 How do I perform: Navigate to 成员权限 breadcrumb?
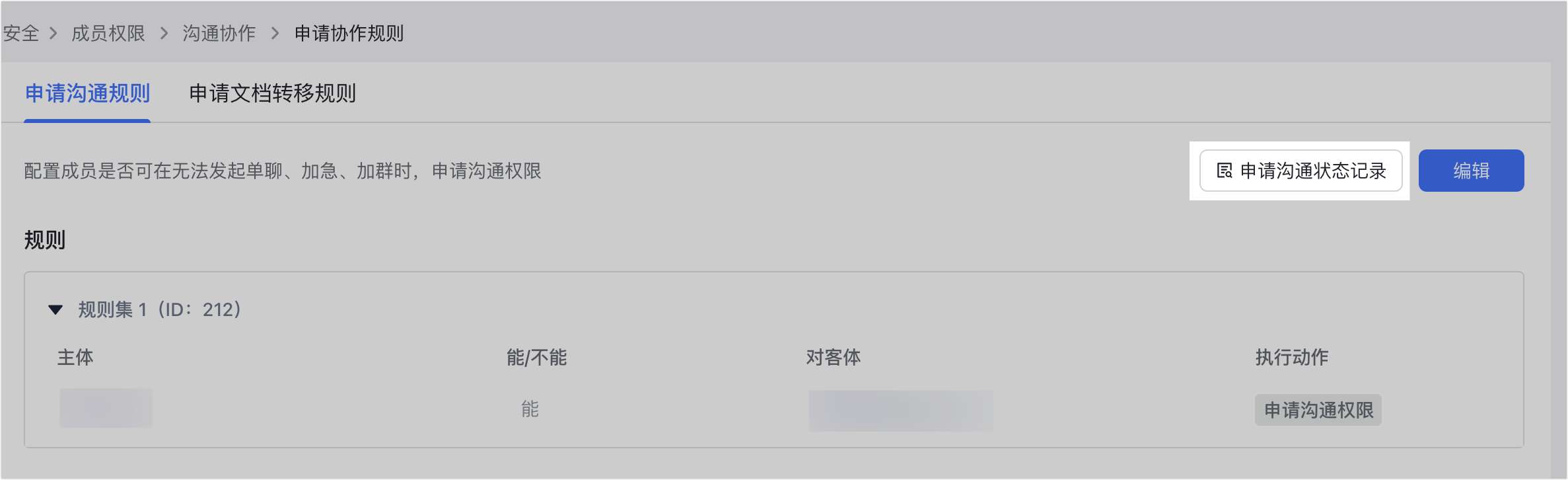coord(108,33)
